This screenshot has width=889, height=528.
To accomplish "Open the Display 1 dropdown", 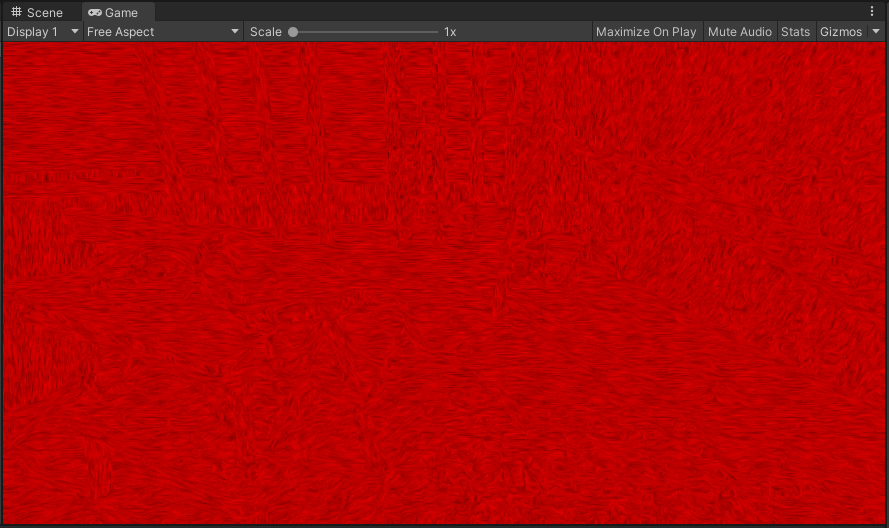I will (43, 32).
